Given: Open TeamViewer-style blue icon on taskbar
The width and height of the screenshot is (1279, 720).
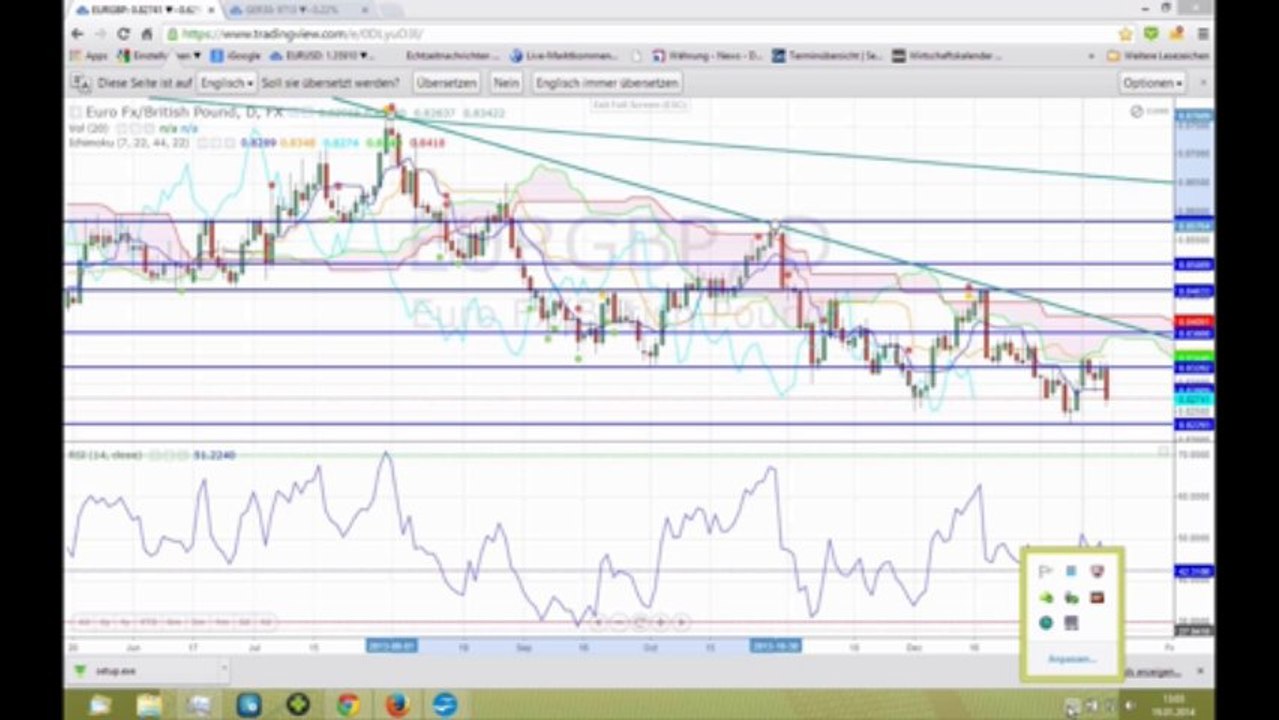Looking at the screenshot, I should point(445,705).
